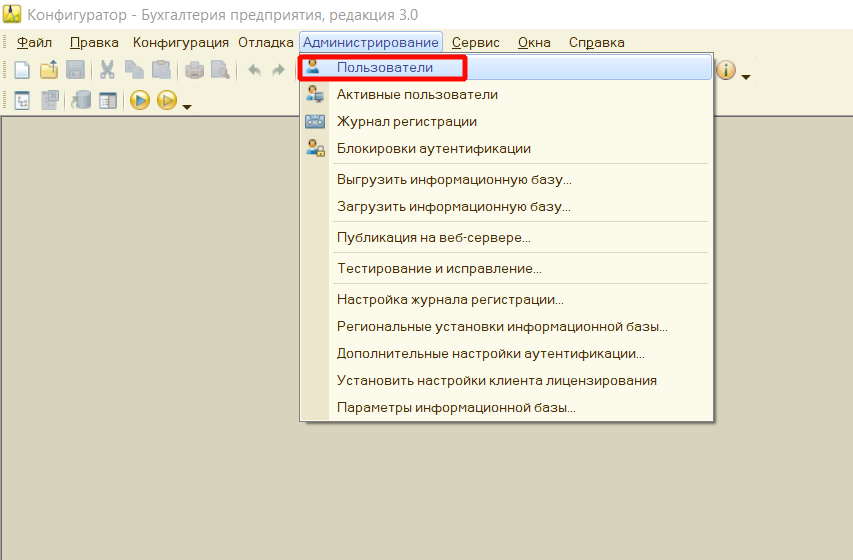Open the Сервис menu in menu bar
Image resolution: width=853 pixels, height=560 pixels.
475,42
